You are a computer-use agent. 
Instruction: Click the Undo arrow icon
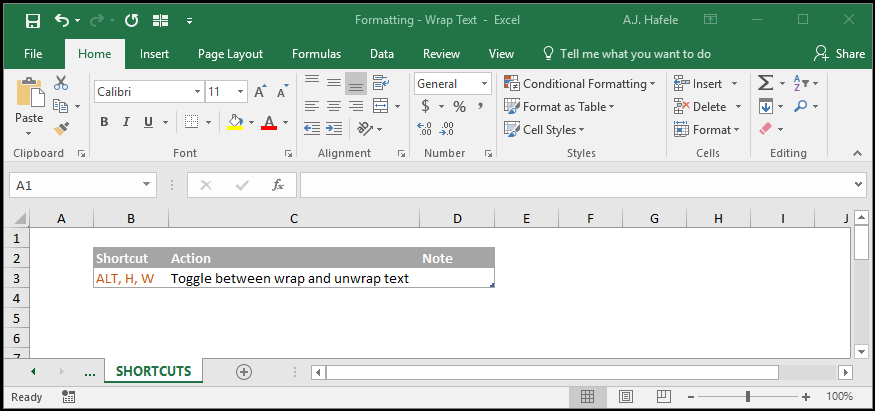click(x=61, y=21)
